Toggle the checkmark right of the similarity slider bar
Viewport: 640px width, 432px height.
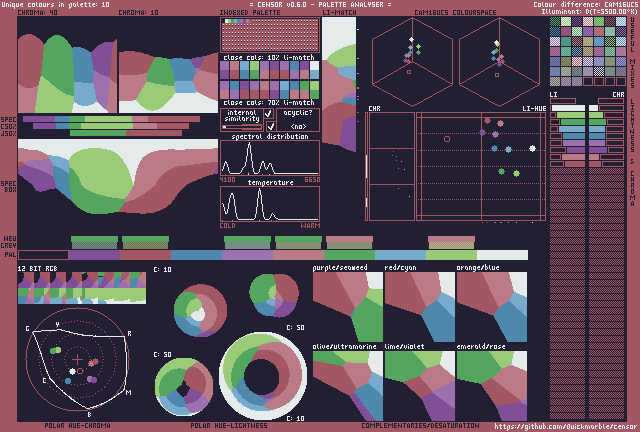point(270,127)
